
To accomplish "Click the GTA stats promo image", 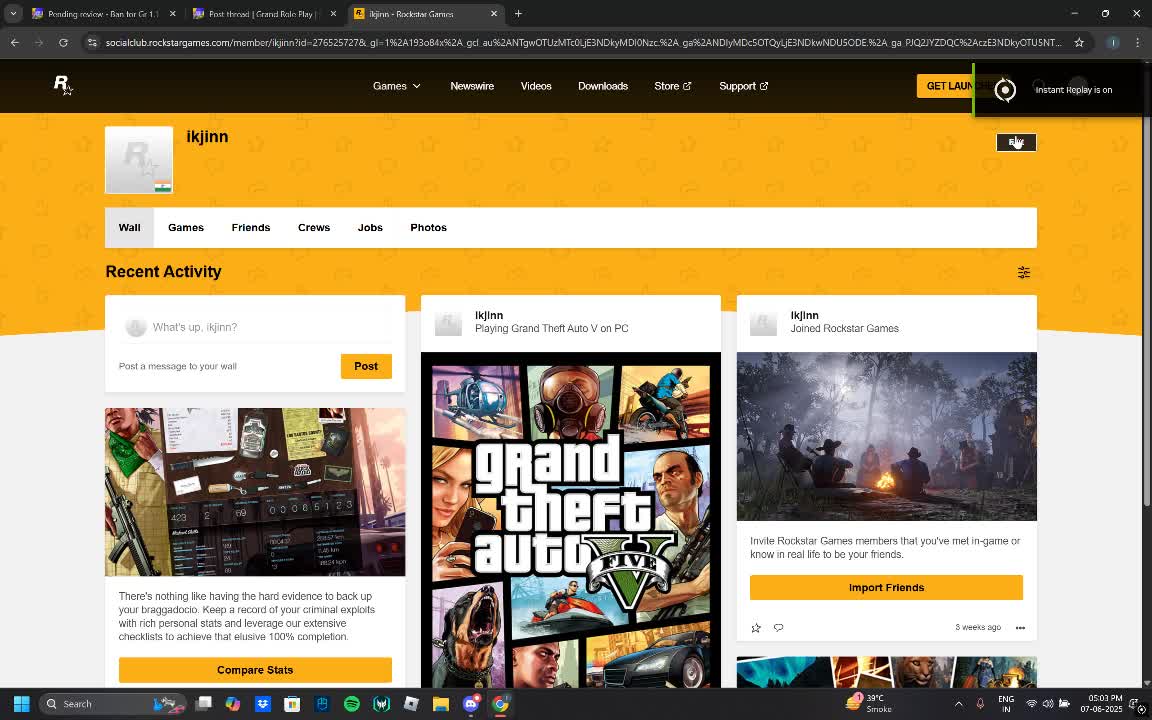I will [x=255, y=492].
